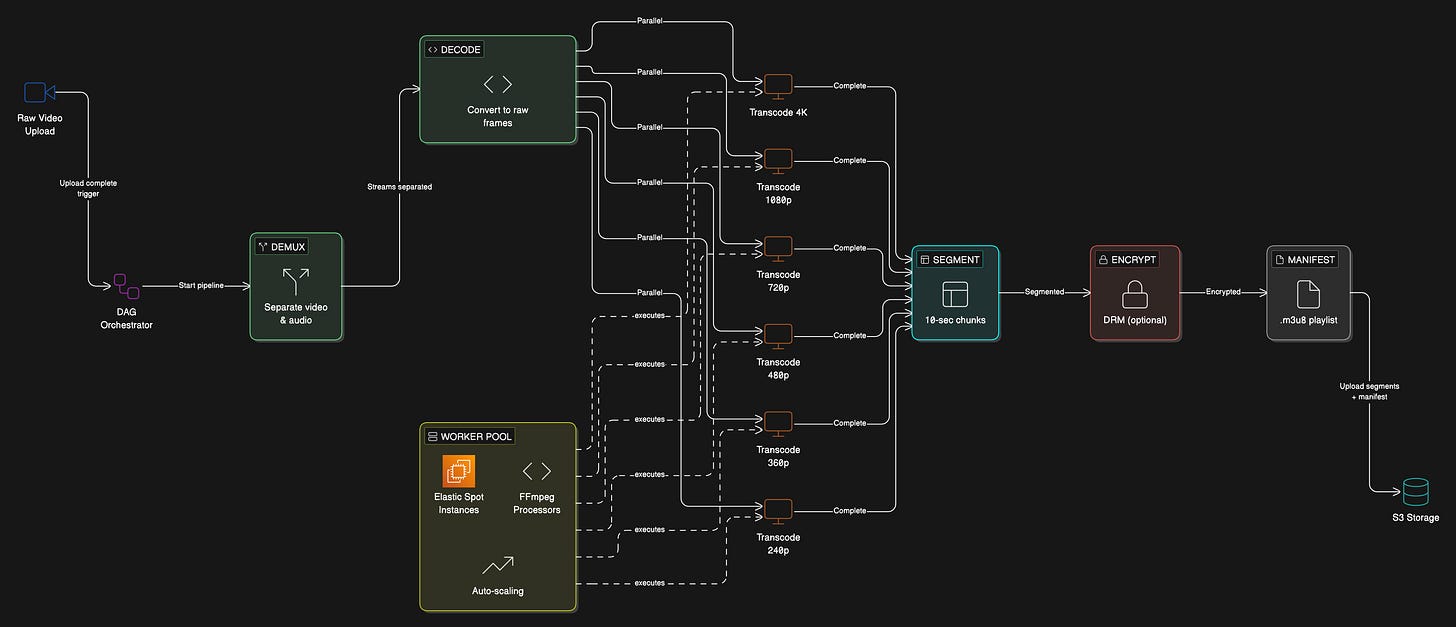Click the Elastic Spot Instances orange icon

coord(459,471)
